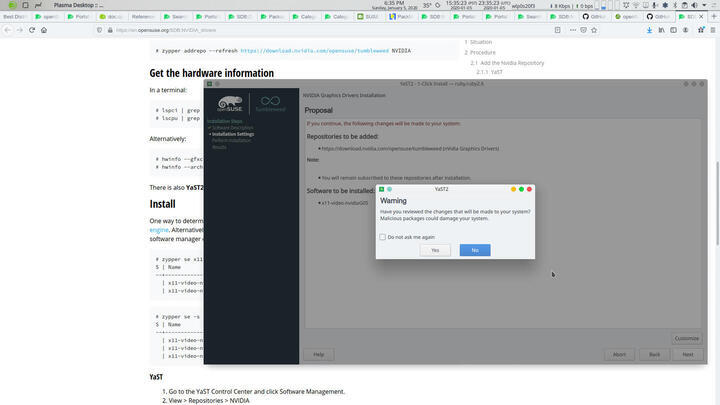The image size is (720, 405).
Task: Switch to the 'Best Dis...' browser tab
Action: pyautogui.click(x=15, y=17)
